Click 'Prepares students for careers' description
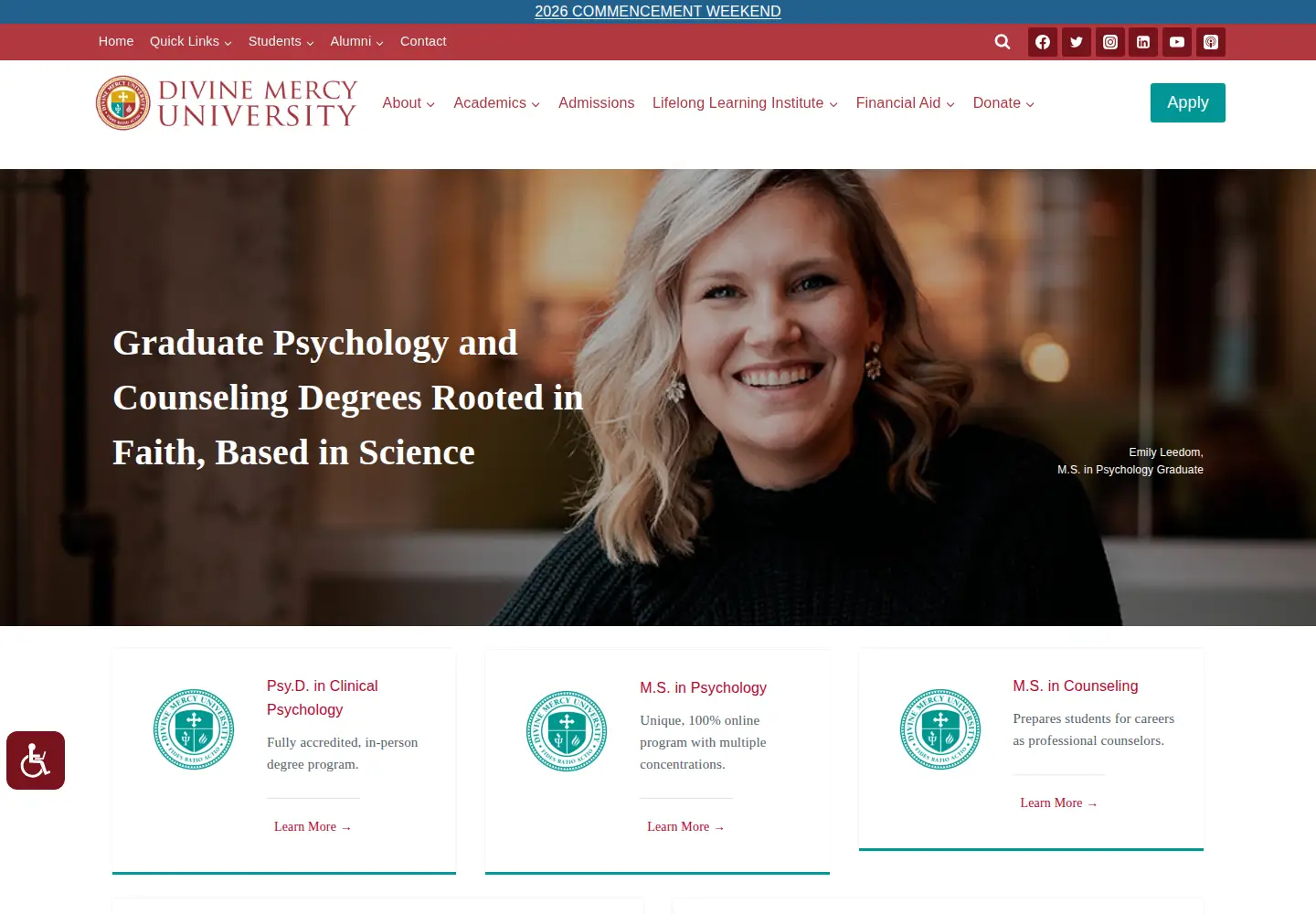The image size is (1316, 914). [x=1094, y=729]
